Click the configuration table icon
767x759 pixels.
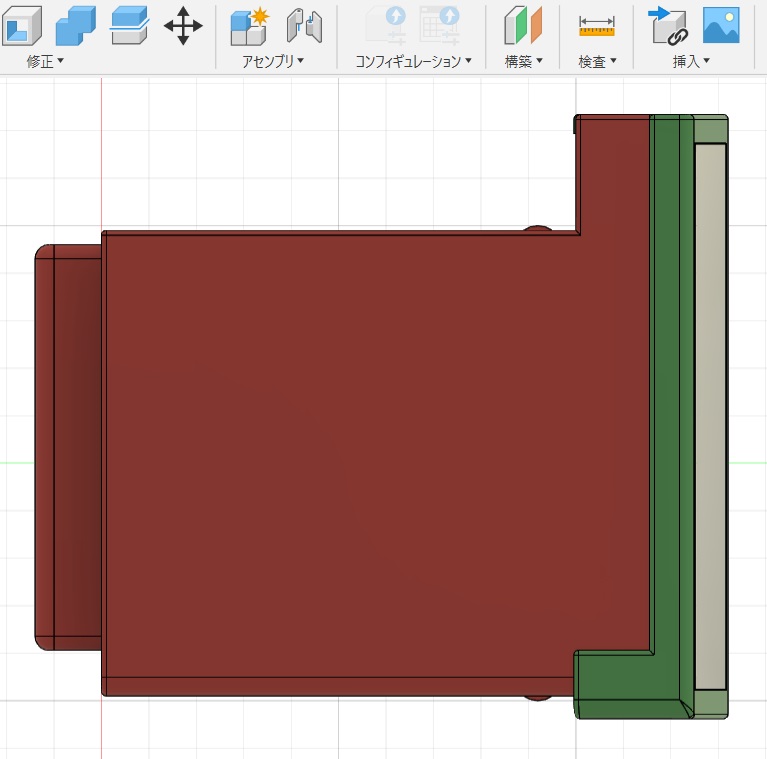tap(440, 25)
